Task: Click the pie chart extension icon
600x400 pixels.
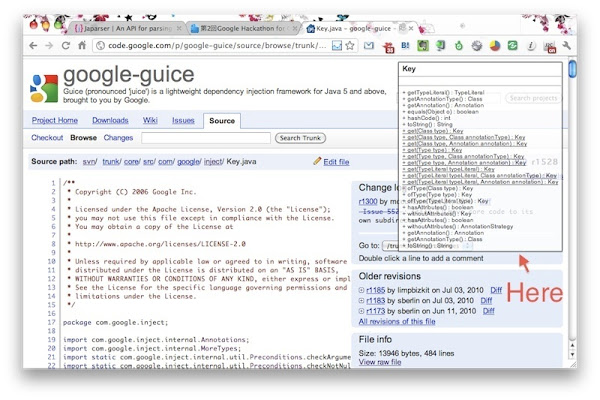Action: point(495,46)
